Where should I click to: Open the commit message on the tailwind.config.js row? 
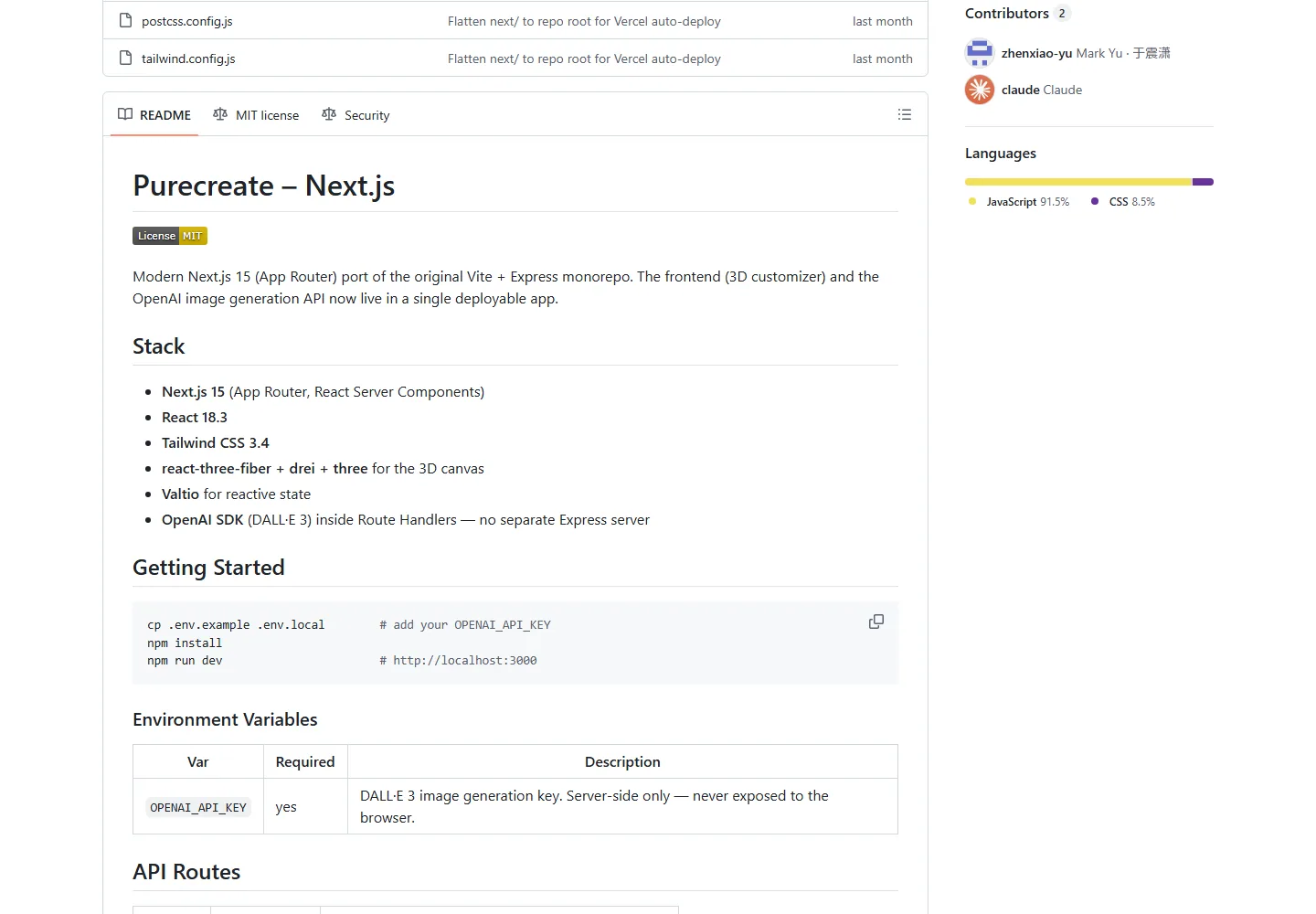click(x=584, y=58)
